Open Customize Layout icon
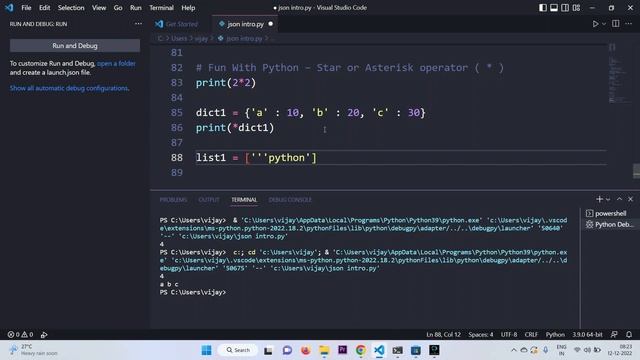640x360 pixels. 576,8
